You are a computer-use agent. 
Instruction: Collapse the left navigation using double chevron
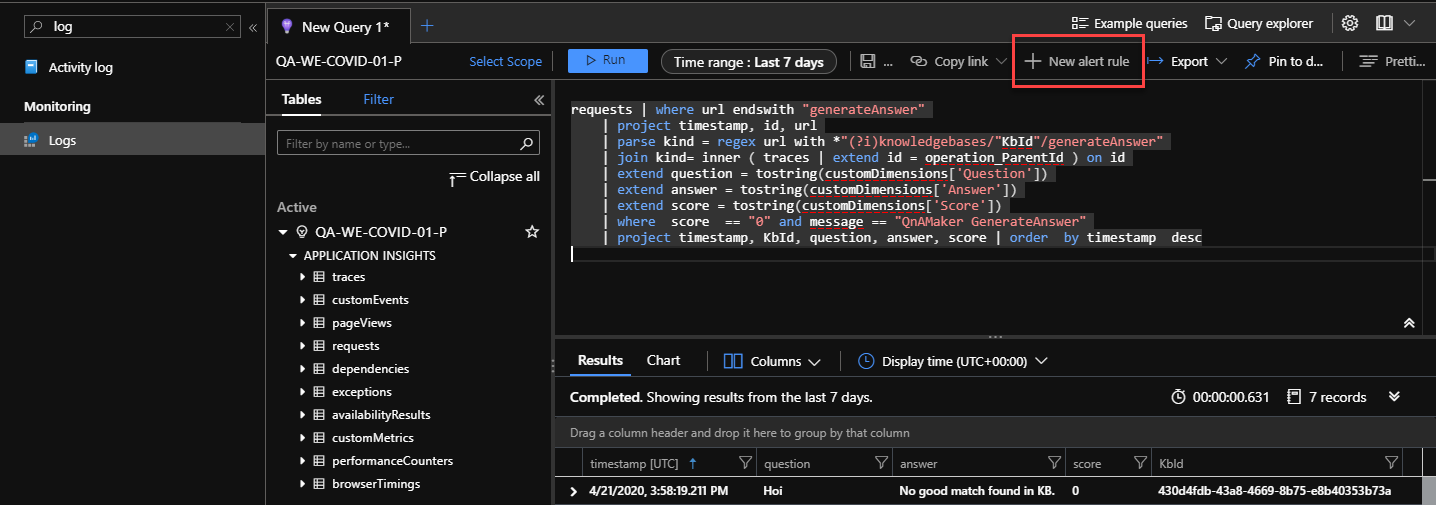tap(253, 27)
